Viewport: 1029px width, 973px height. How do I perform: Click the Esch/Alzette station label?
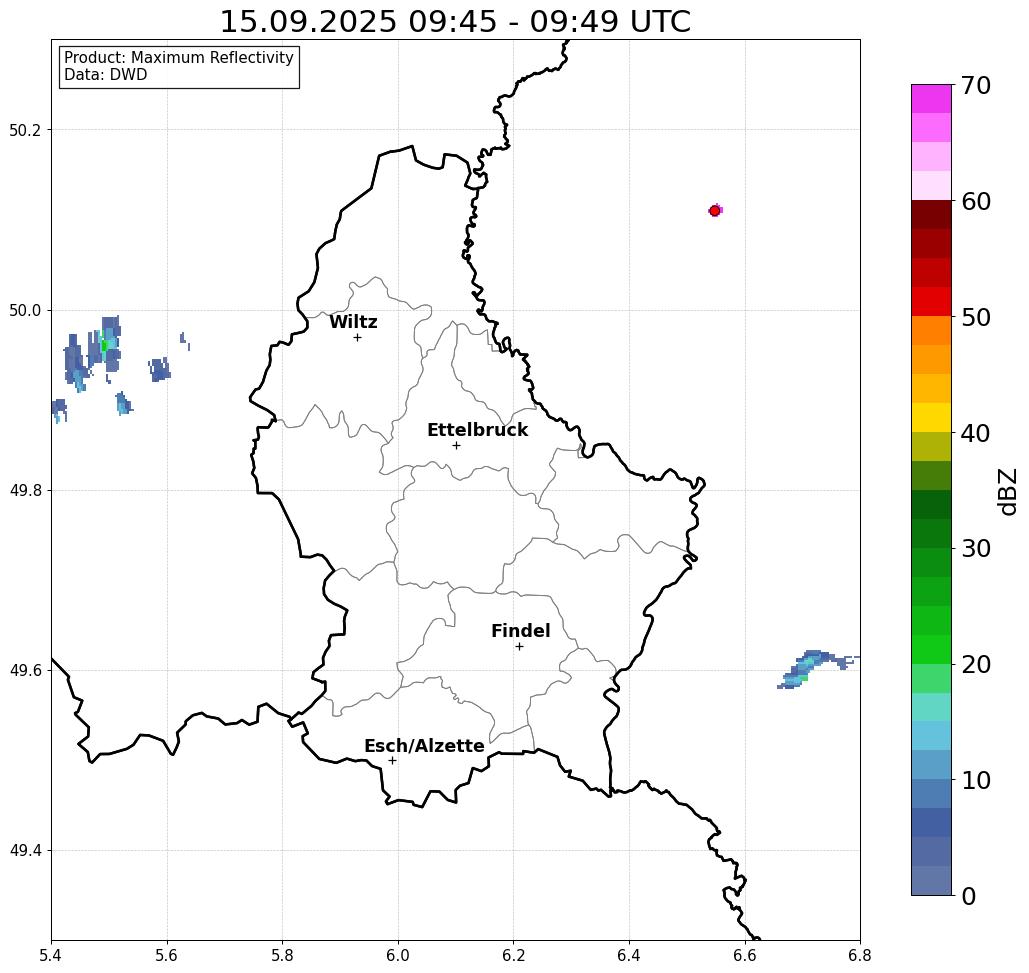(x=425, y=746)
